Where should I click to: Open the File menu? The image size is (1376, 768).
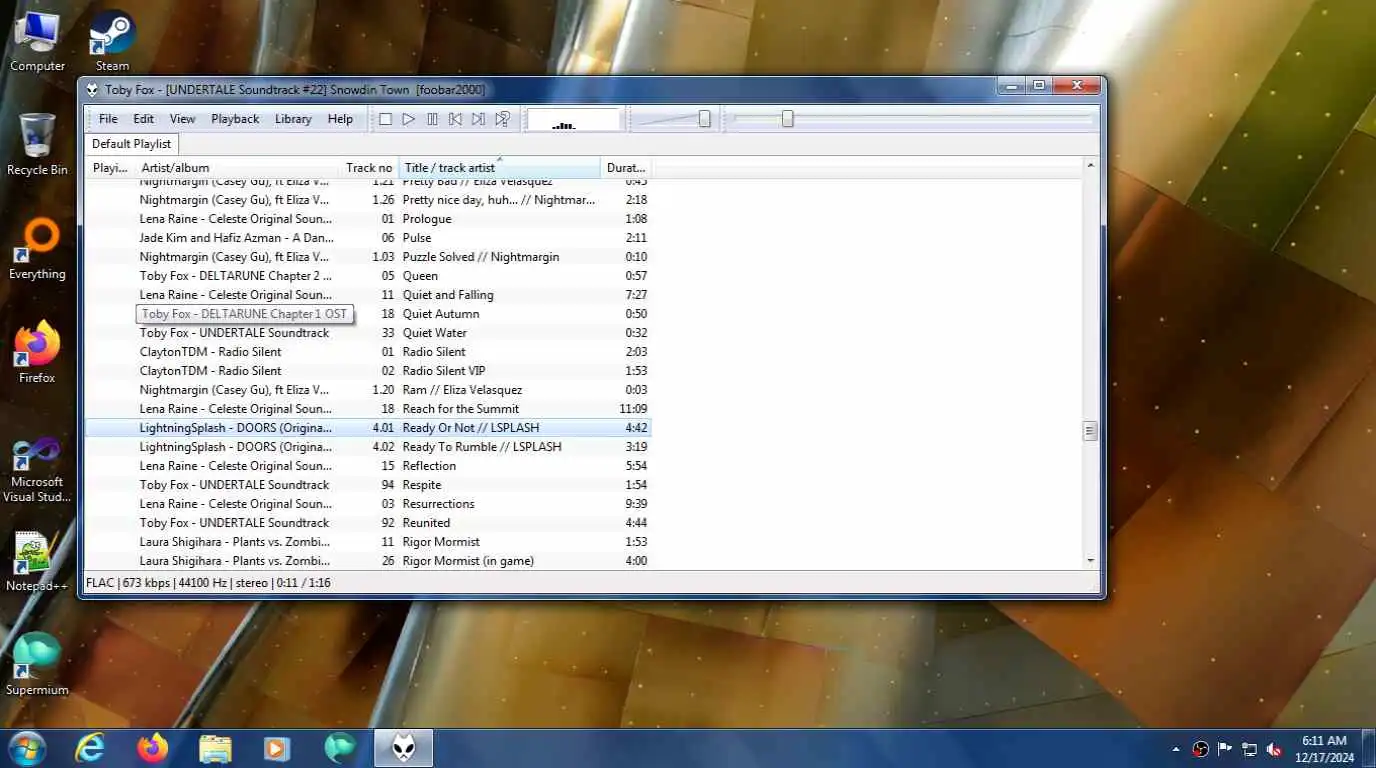click(x=108, y=119)
